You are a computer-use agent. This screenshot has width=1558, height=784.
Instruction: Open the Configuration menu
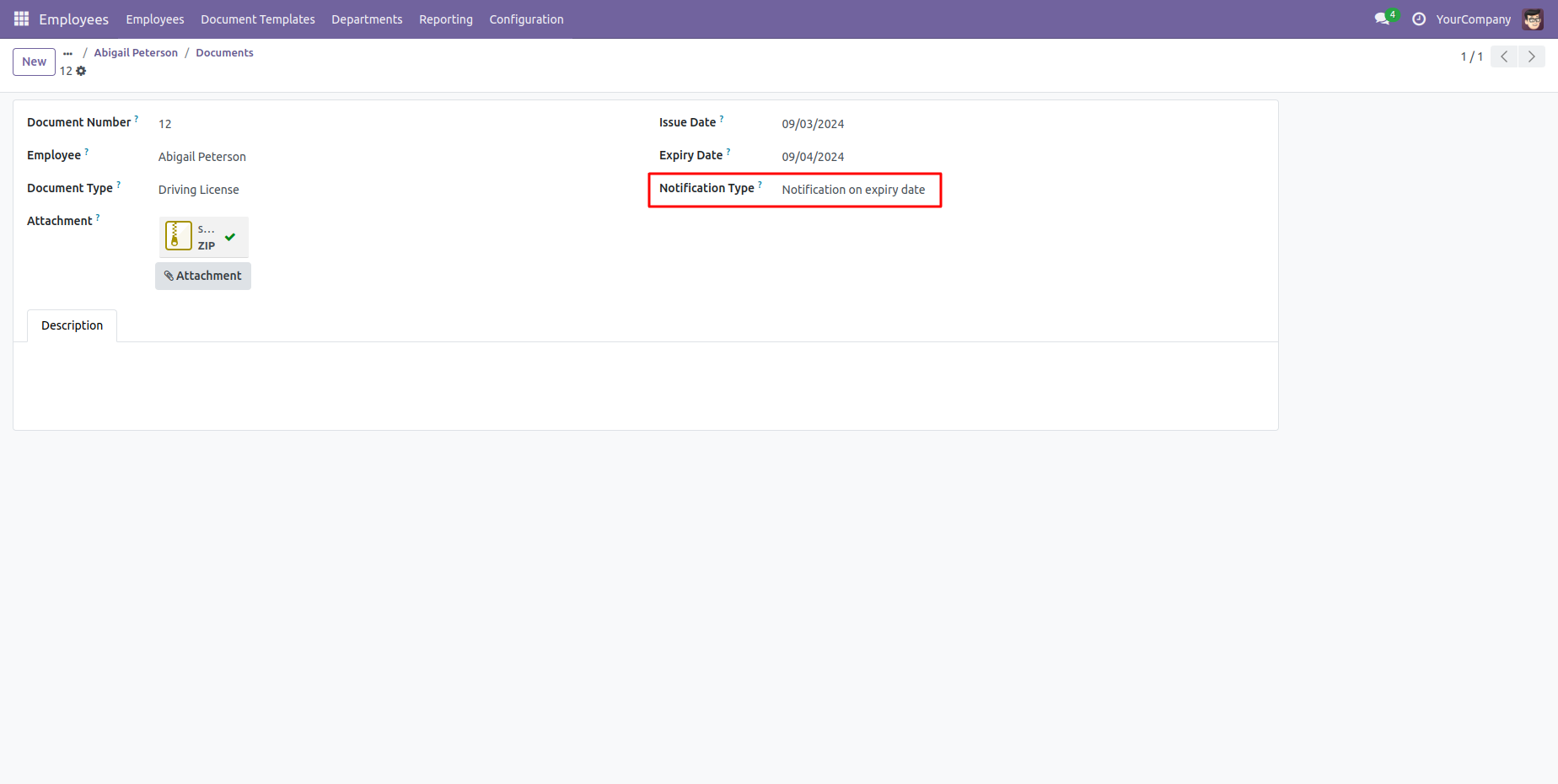click(x=526, y=19)
